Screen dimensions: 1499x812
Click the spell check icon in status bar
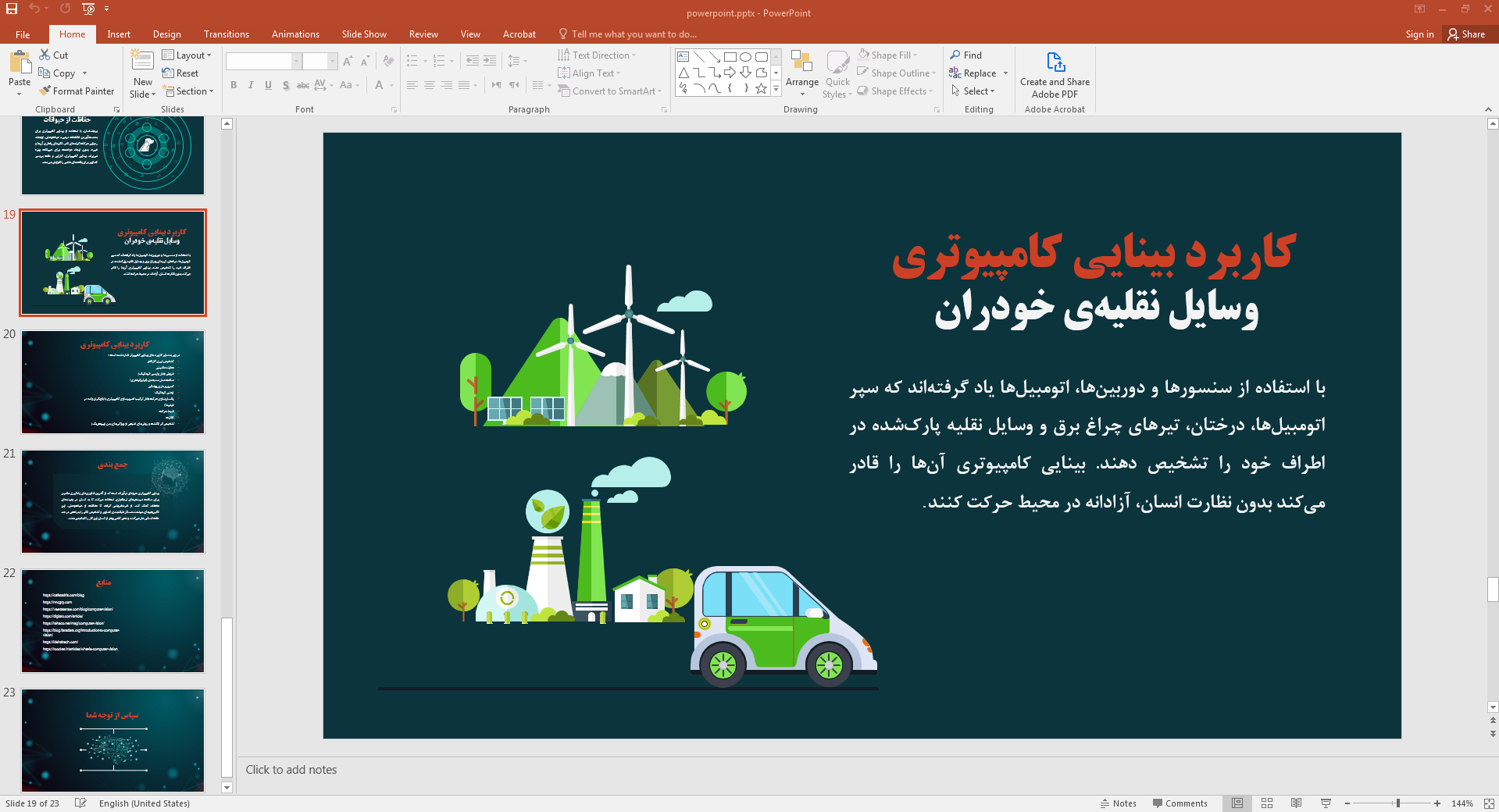[x=80, y=803]
